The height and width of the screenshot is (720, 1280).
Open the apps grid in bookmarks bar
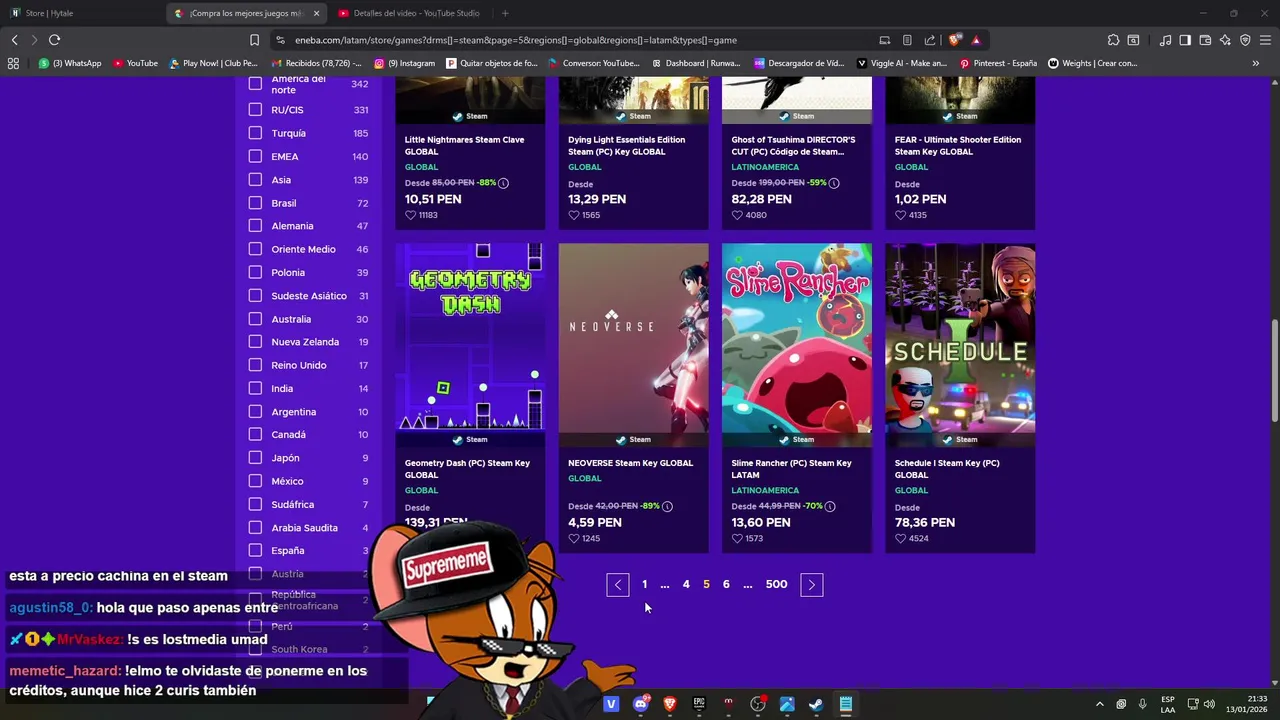click(13, 63)
